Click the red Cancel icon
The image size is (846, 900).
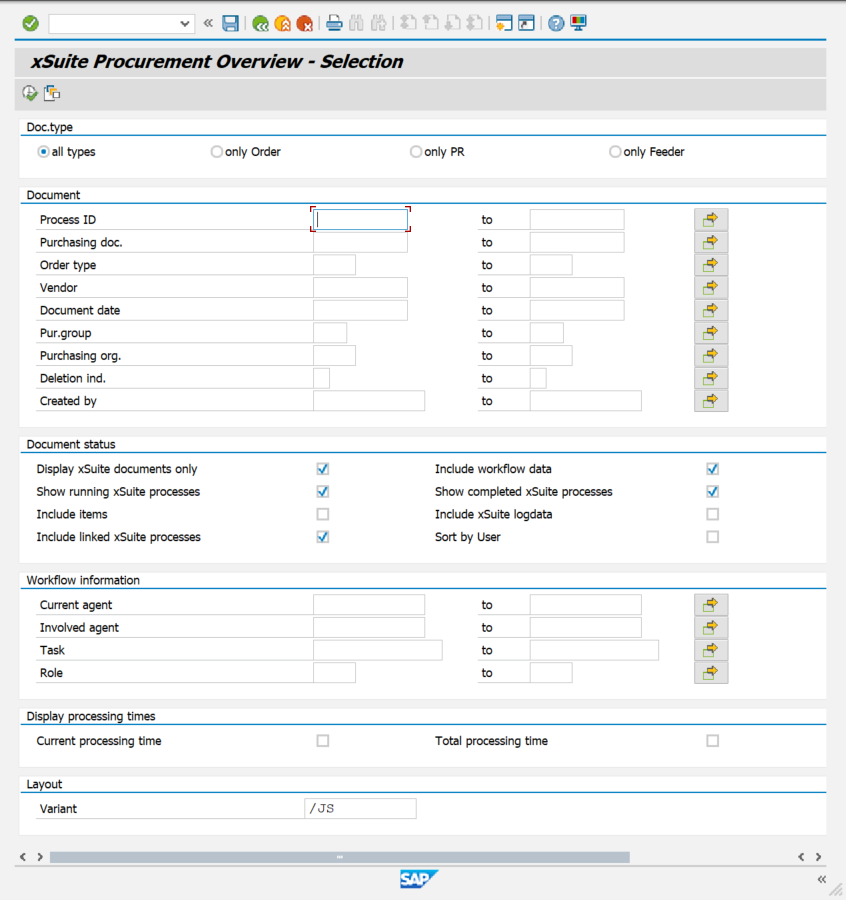304,23
